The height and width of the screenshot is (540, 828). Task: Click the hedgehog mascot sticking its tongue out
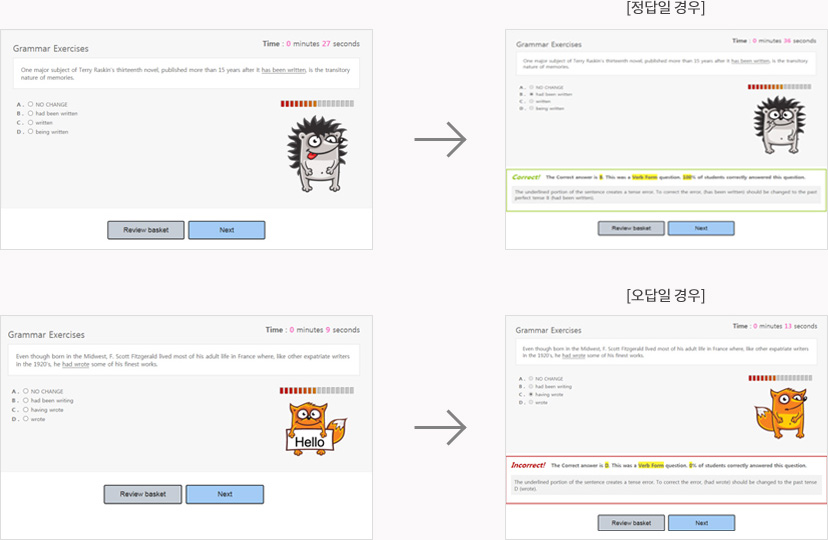(316, 151)
